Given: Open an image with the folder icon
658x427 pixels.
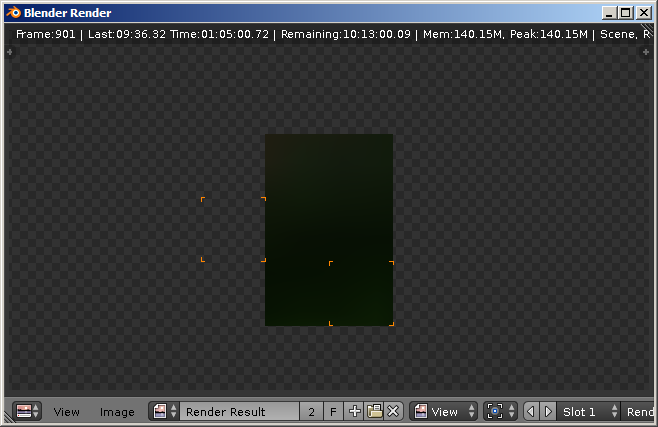Looking at the screenshot, I should pyautogui.click(x=374, y=411).
